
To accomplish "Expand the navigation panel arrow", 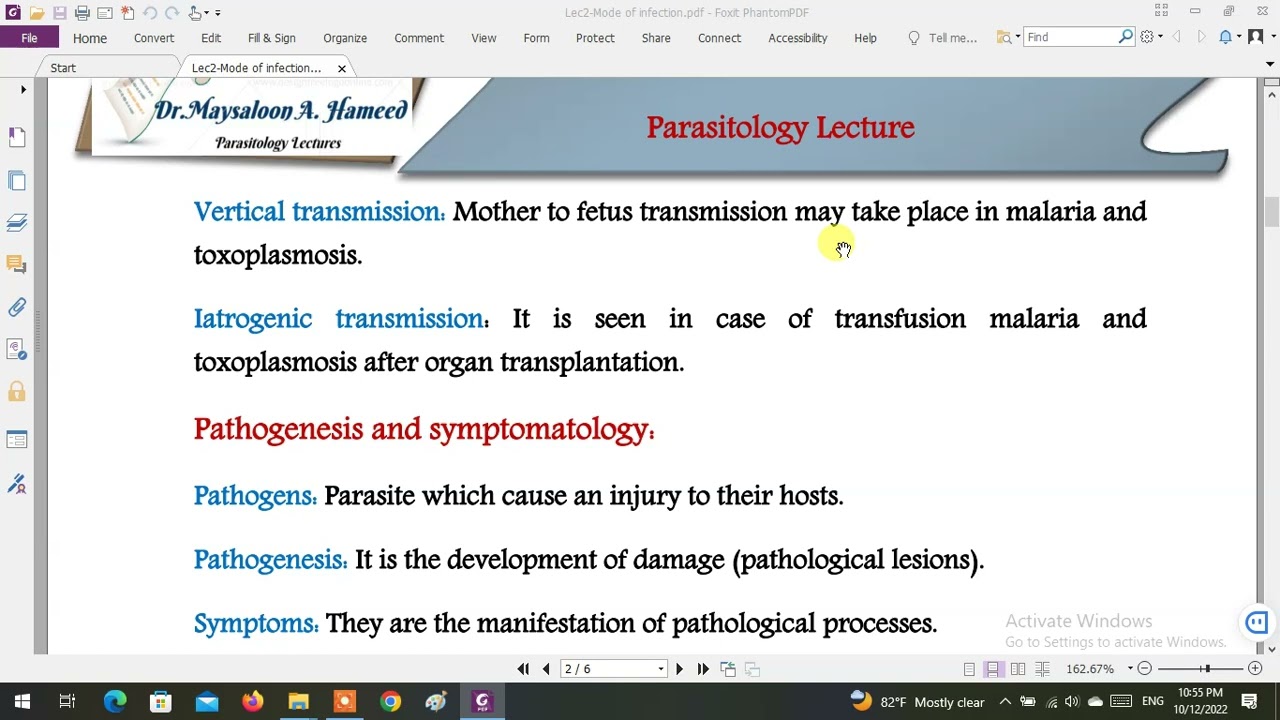I will click(x=23, y=90).
